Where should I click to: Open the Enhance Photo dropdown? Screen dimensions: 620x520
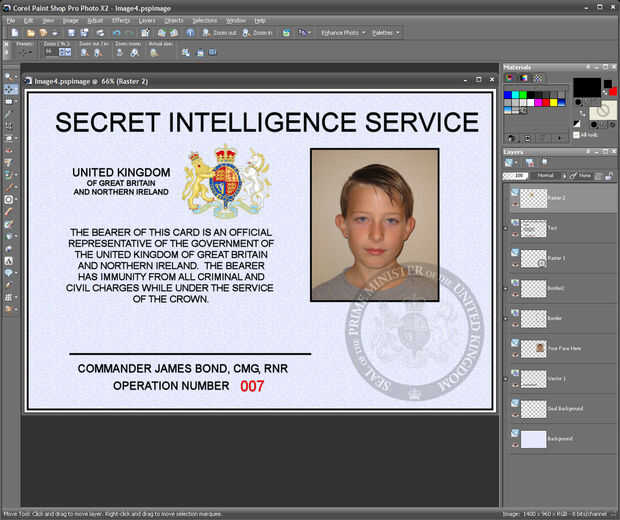coord(342,33)
